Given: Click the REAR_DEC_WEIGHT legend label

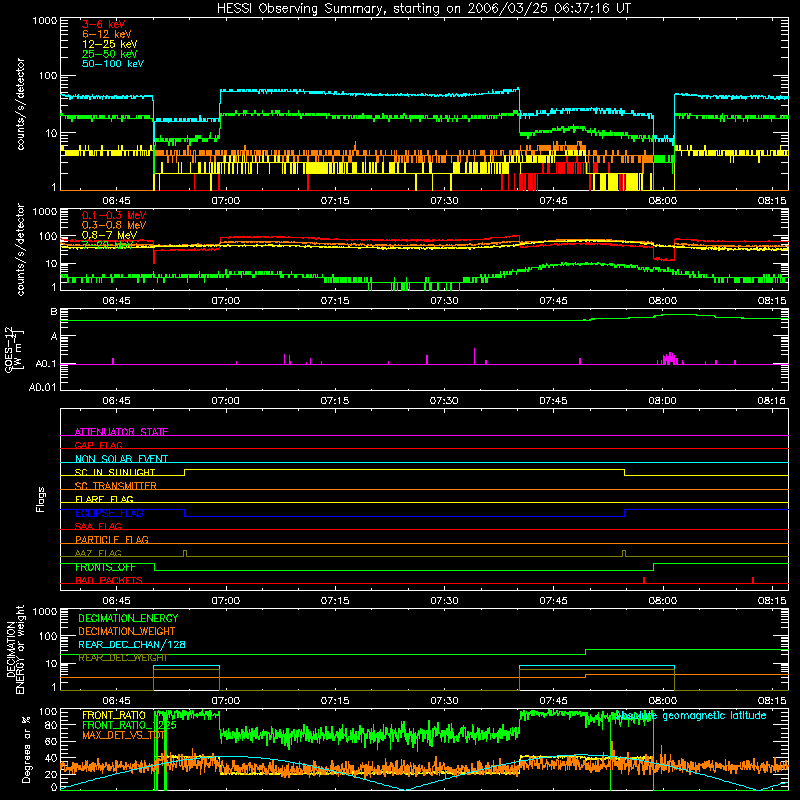Looking at the screenshot, I should tap(122, 658).
